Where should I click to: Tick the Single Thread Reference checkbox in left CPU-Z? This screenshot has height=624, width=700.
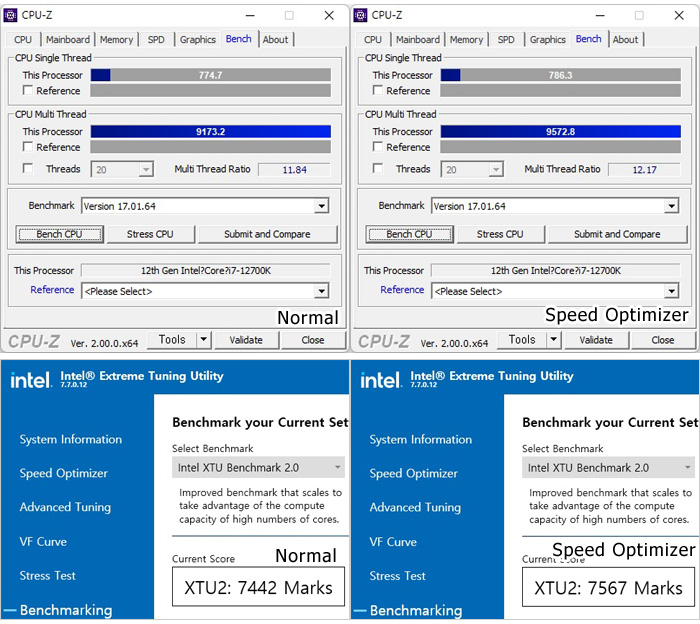[28, 91]
